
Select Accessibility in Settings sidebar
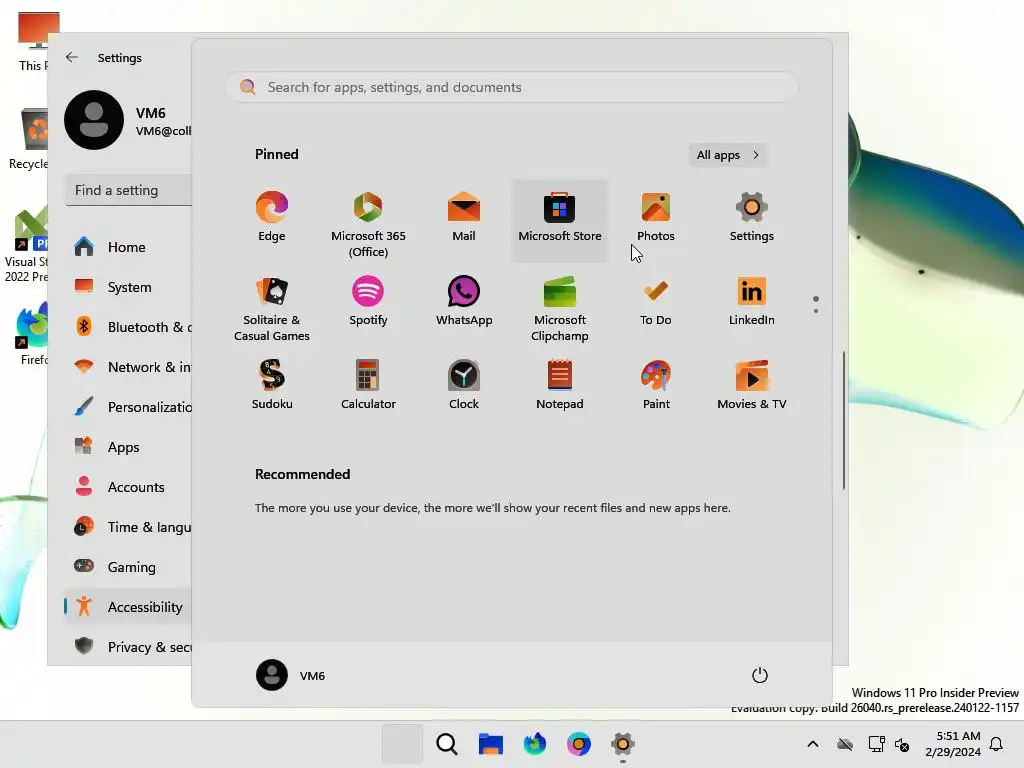[x=129, y=607]
